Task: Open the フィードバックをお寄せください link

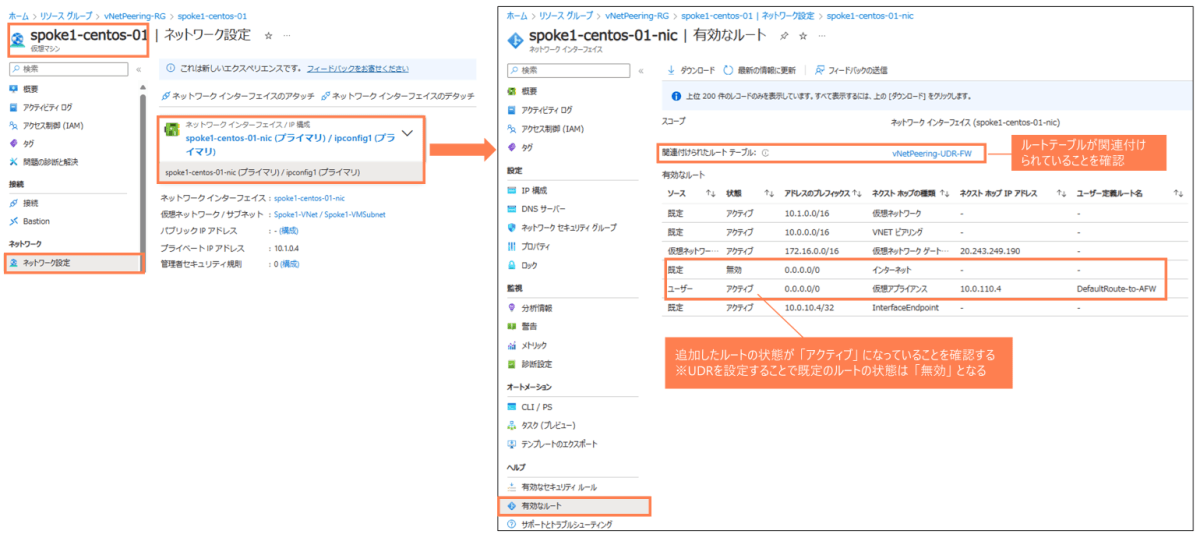Action: (x=356, y=69)
